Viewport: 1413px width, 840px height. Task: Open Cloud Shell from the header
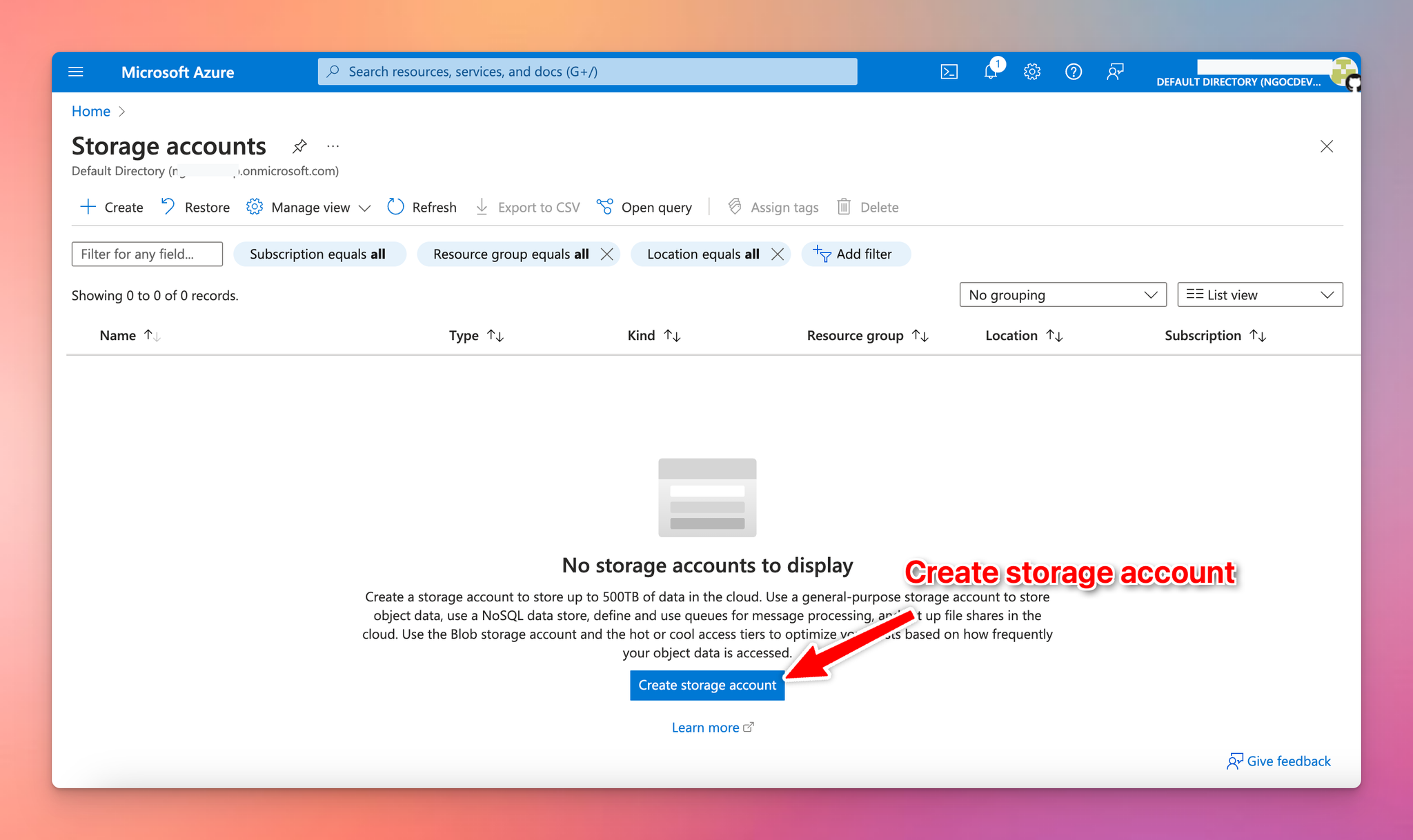(949, 72)
